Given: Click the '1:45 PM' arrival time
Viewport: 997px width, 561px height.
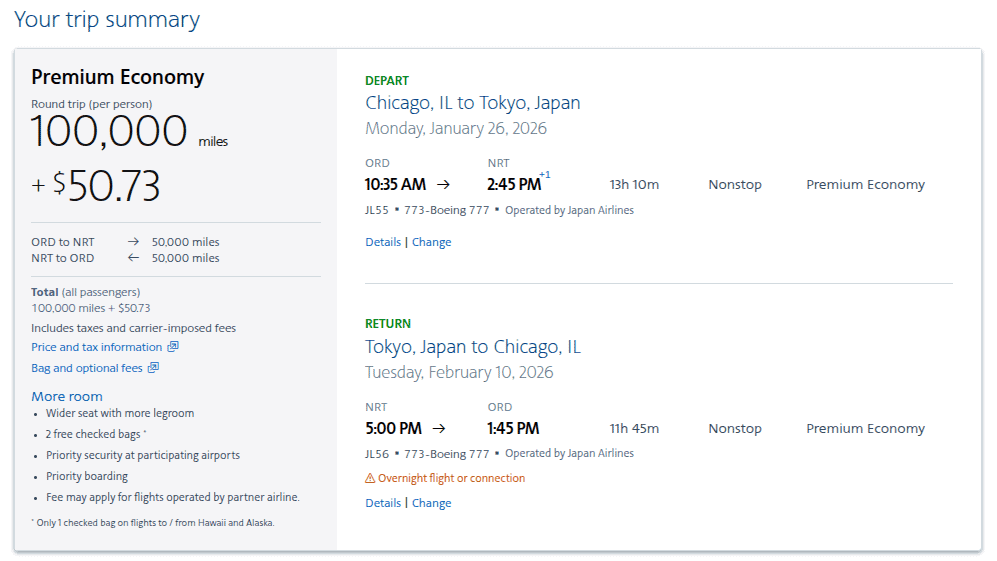Looking at the screenshot, I should pos(513,429).
